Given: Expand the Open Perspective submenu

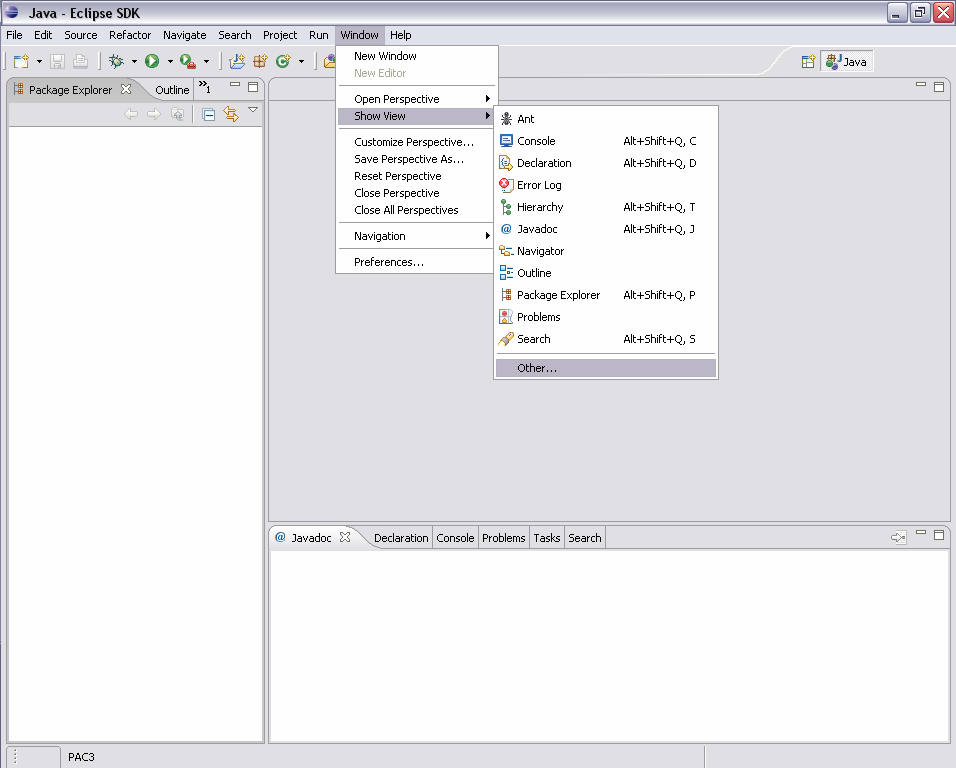Looking at the screenshot, I should 416,99.
